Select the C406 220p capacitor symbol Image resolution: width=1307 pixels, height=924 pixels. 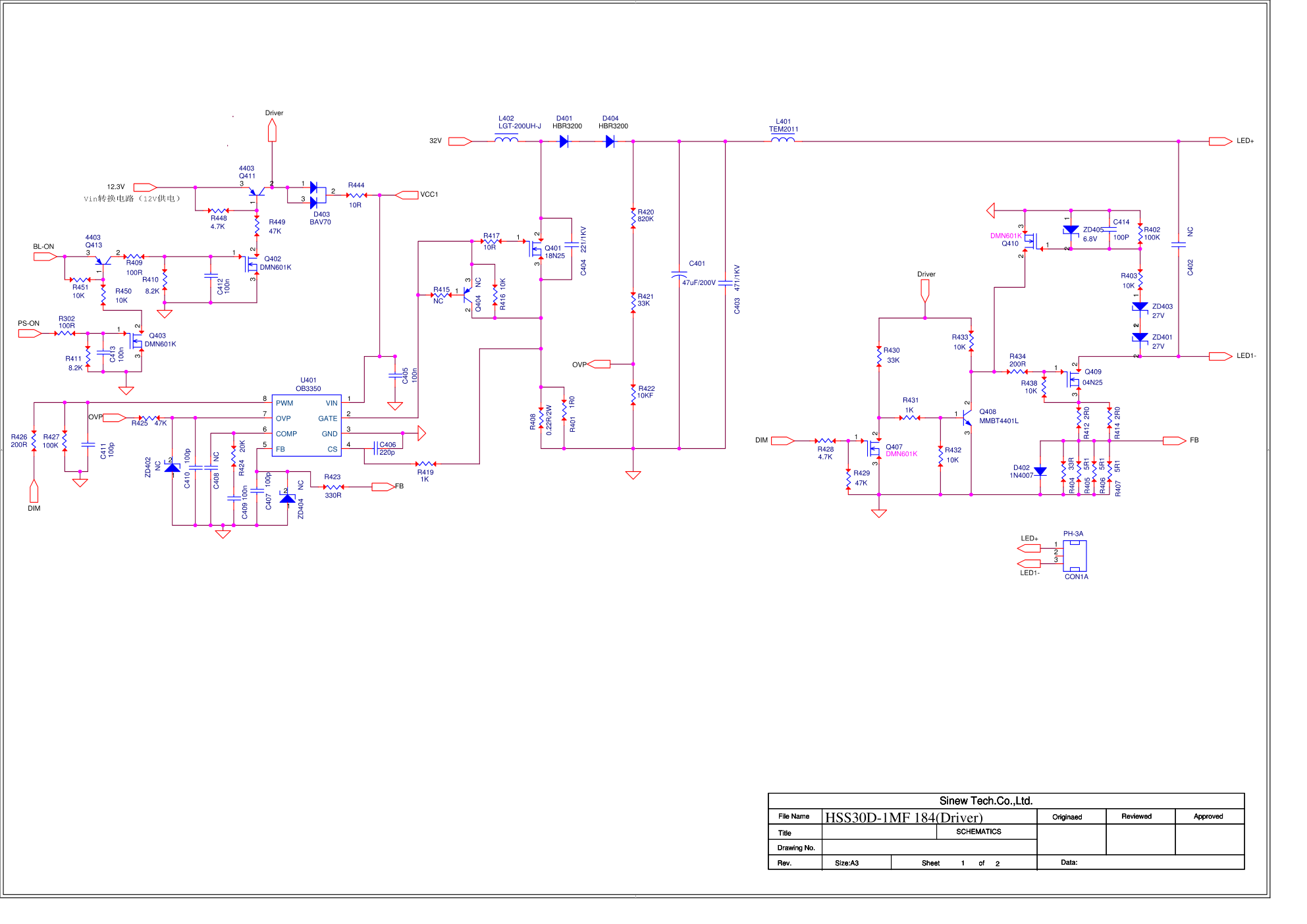coord(375,449)
